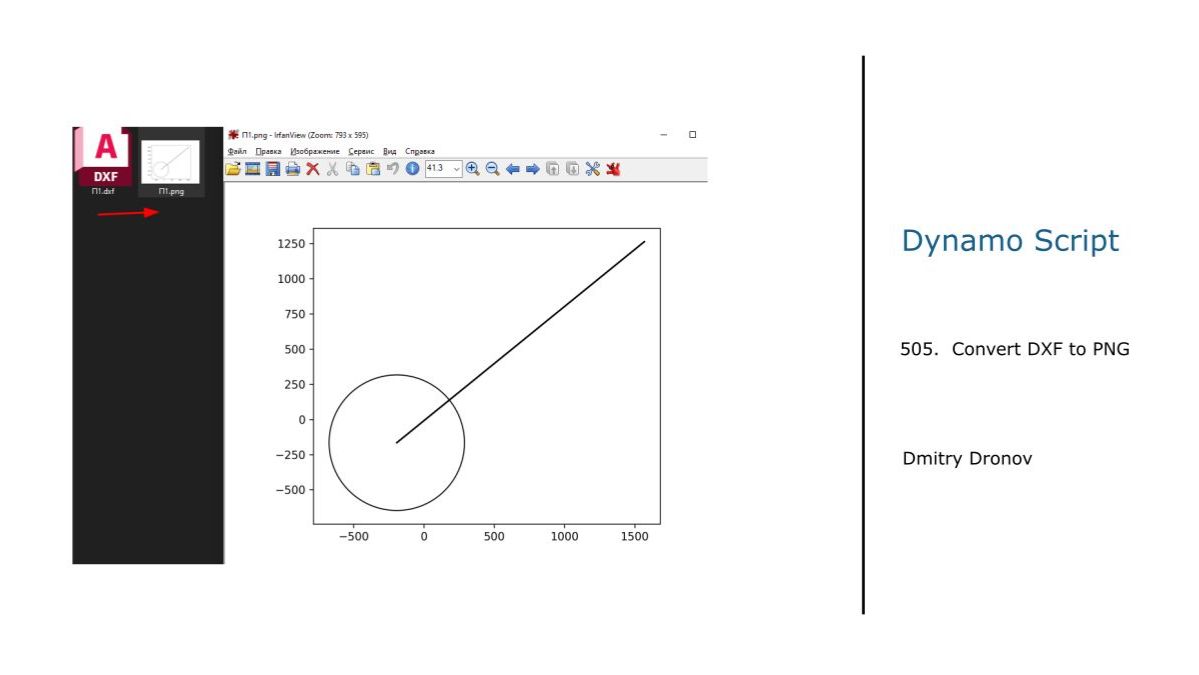Viewport: 1199px width, 675px height.
Task: Open the Файл menu
Action: tap(237, 151)
